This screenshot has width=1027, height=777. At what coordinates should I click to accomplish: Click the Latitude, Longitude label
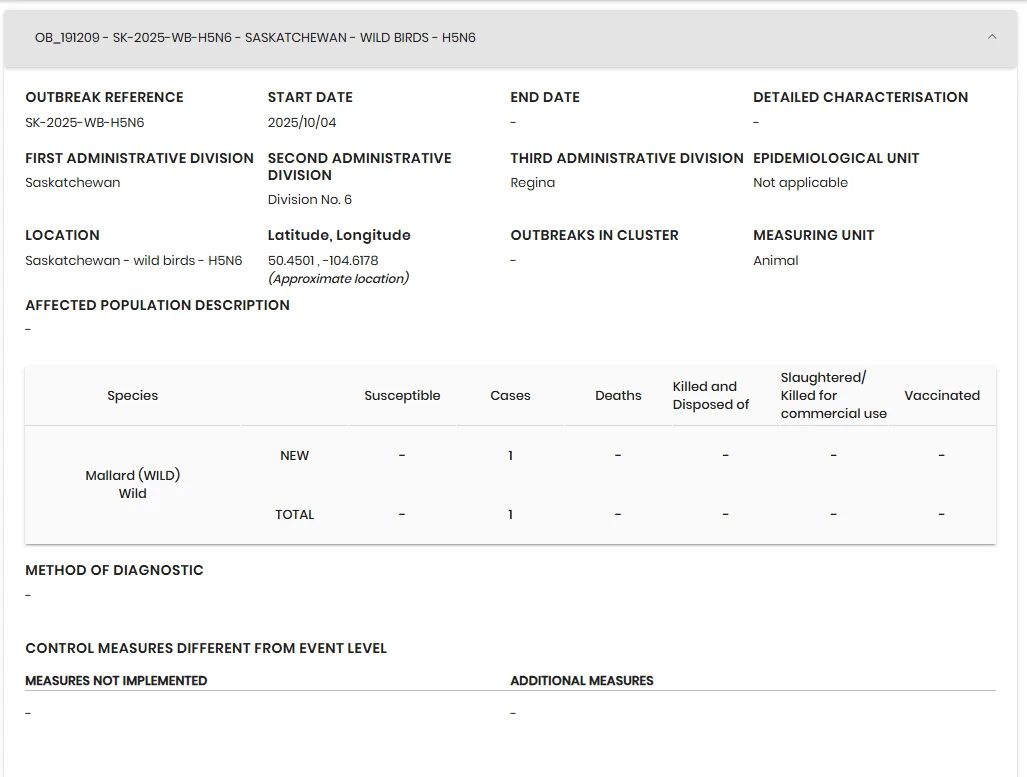pyautogui.click(x=339, y=235)
